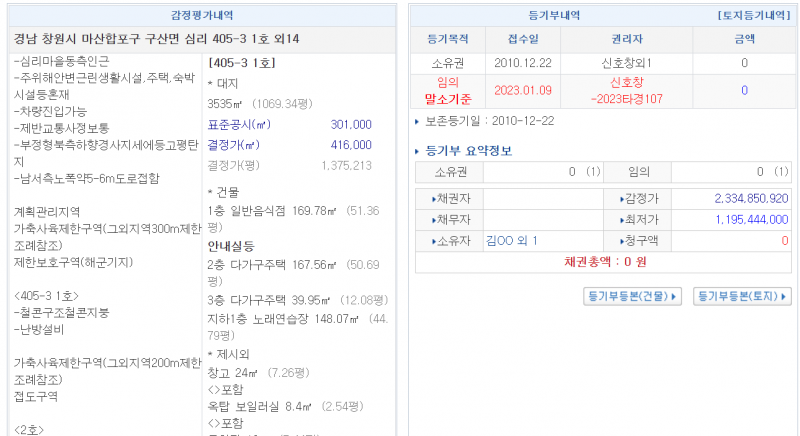The image size is (800, 436).
Task: Click the 접수일 column header
Action: click(x=521, y=40)
